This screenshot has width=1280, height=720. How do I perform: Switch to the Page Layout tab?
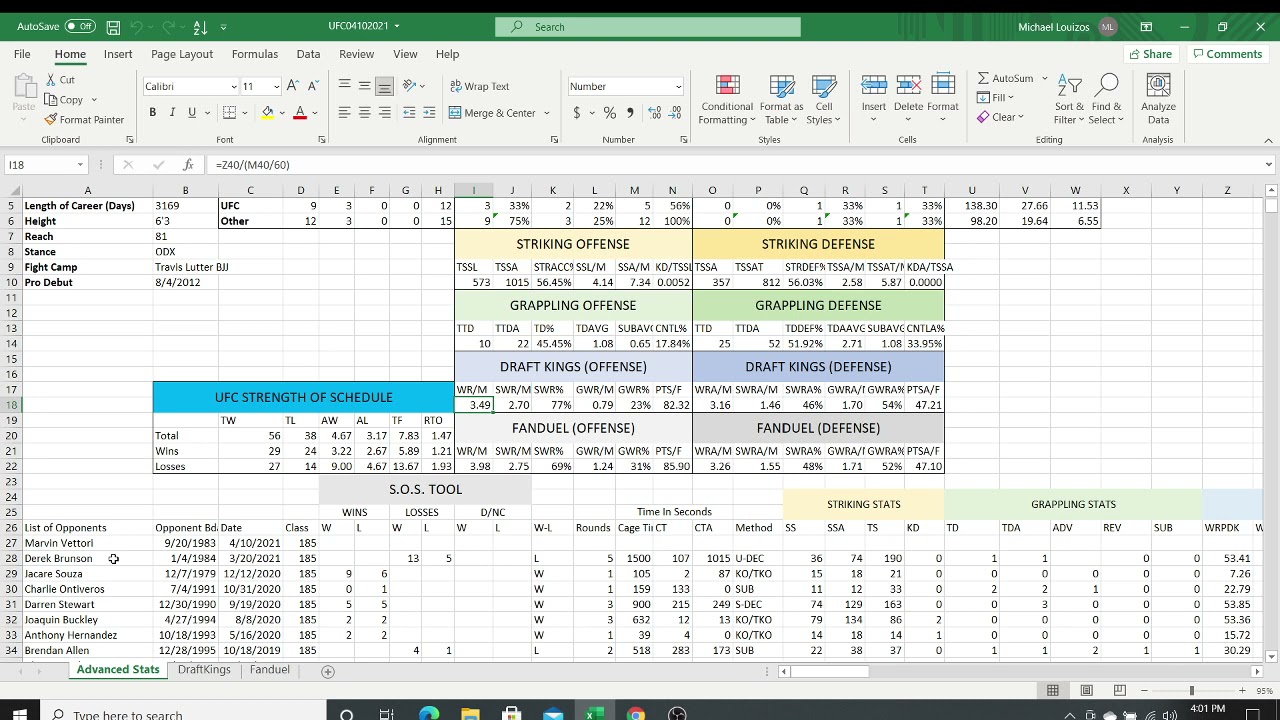pos(182,54)
